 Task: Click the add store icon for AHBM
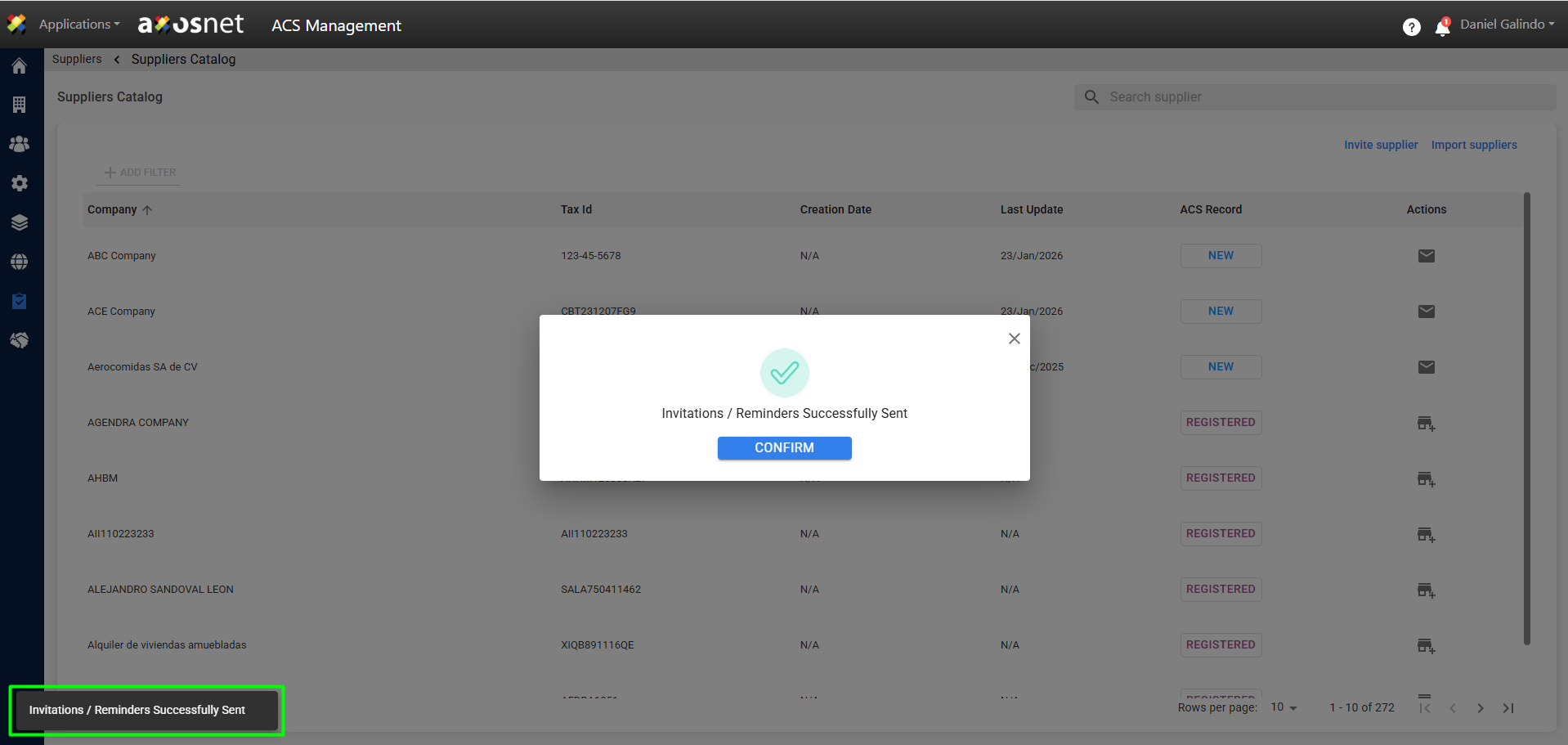click(x=1426, y=479)
